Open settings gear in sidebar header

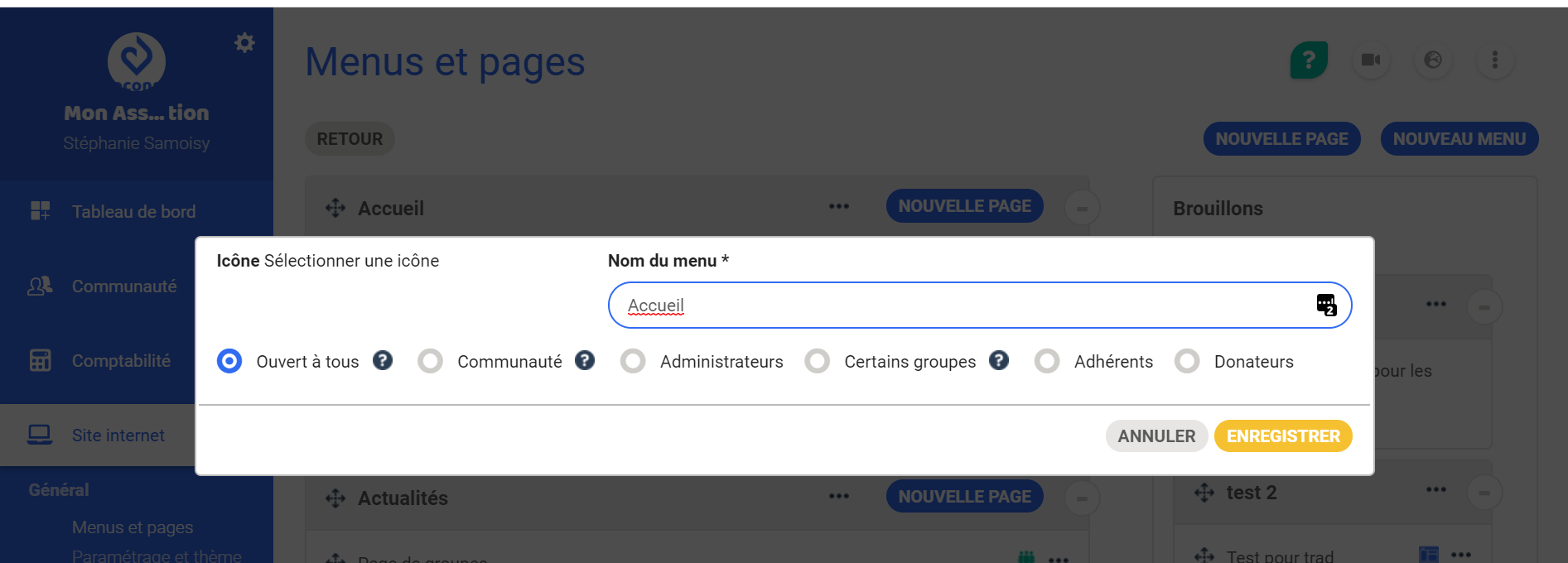(x=244, y=42)
